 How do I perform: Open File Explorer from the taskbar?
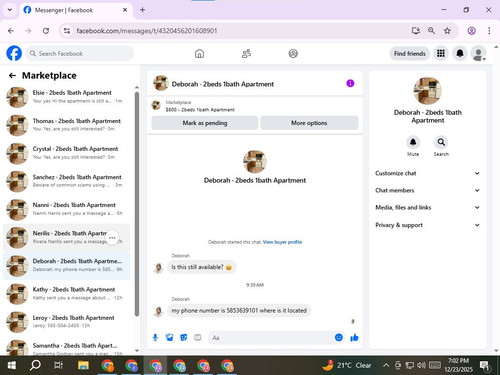(83, 365)
